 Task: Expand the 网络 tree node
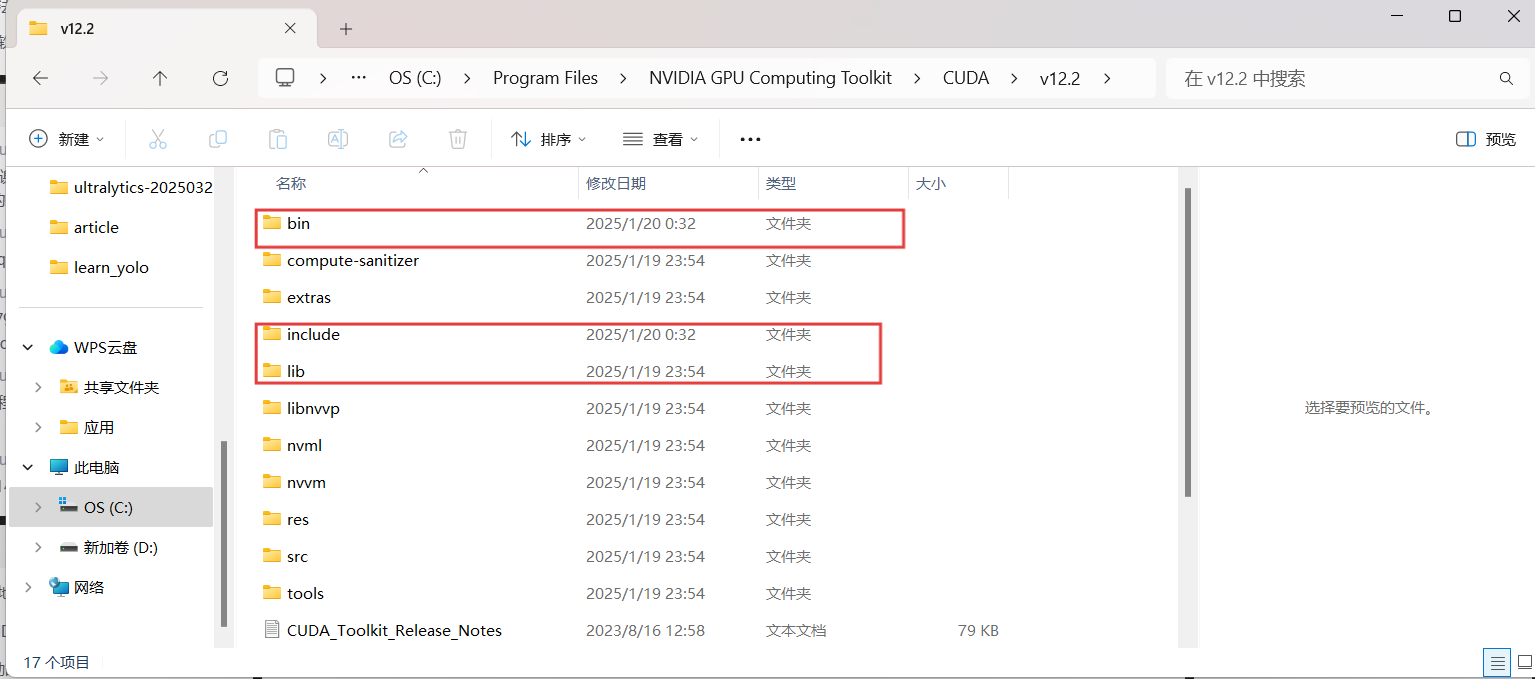tap(28, 587)
